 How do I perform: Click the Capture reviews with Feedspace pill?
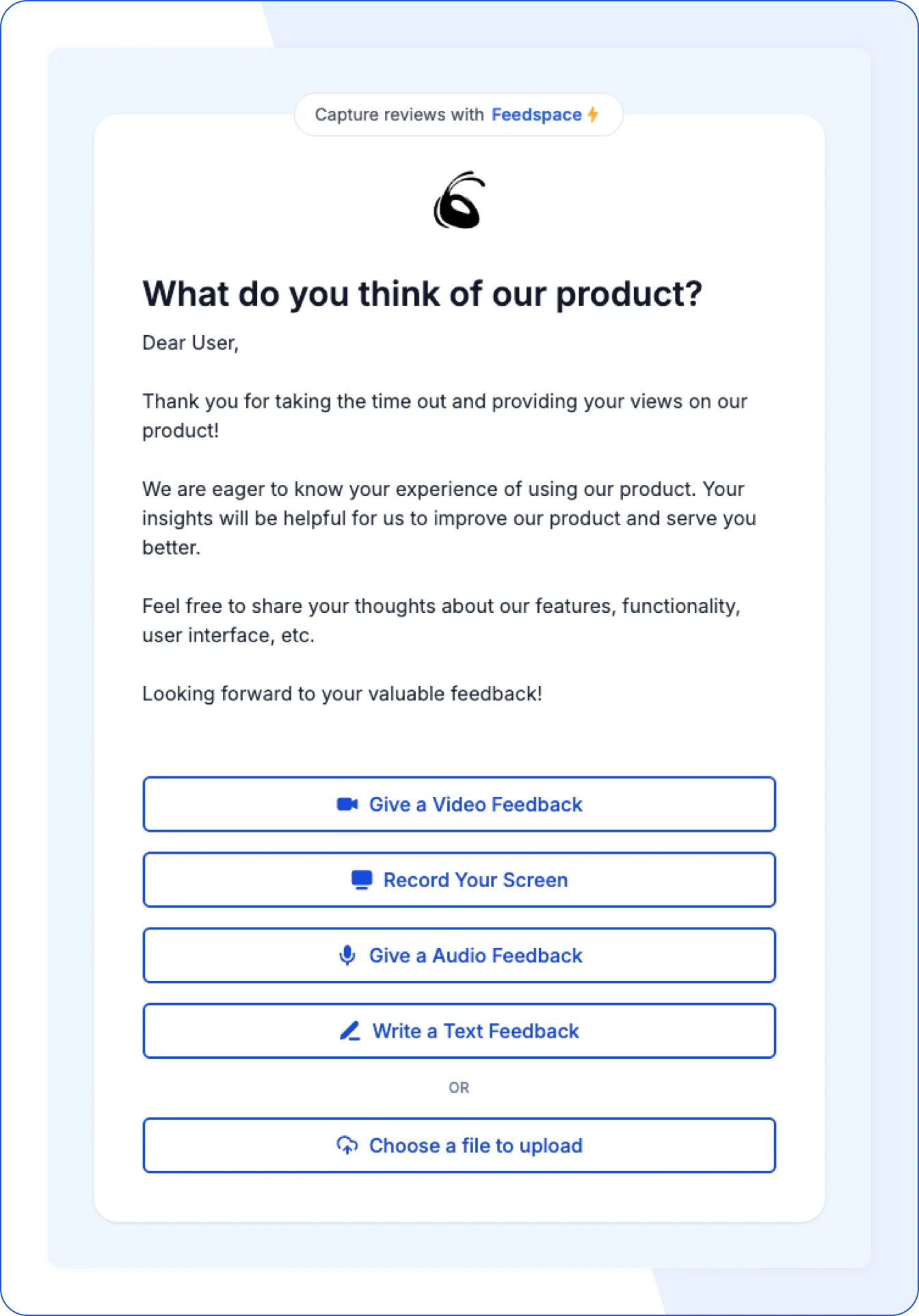tap(459, 114)
